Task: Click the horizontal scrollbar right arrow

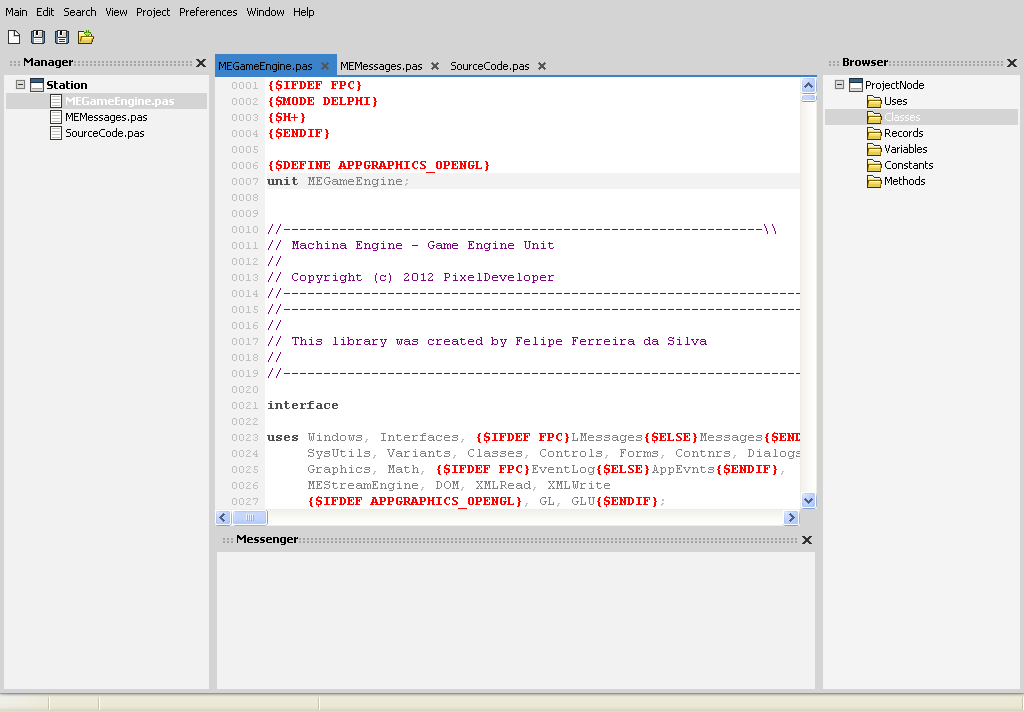Action: pyautogui.click(x=791, y=518)
